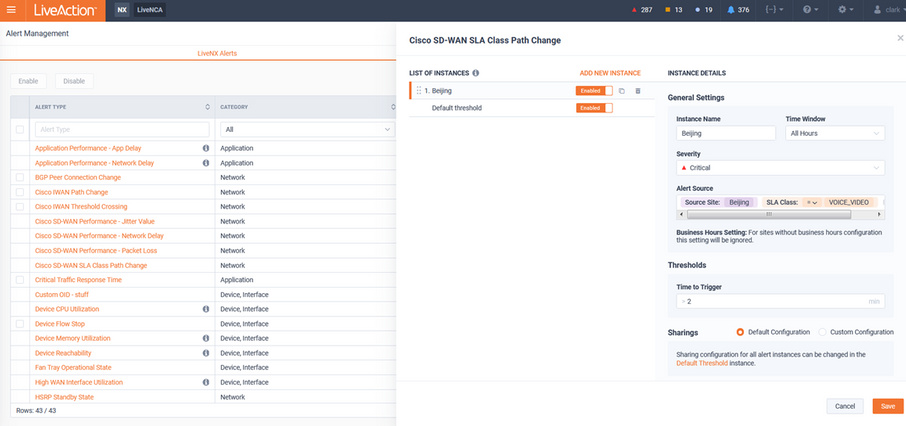The height and width of the screenshot is (426, 906).
Task: View the 287 critical alerts indicator
Action: pos(643,10)
